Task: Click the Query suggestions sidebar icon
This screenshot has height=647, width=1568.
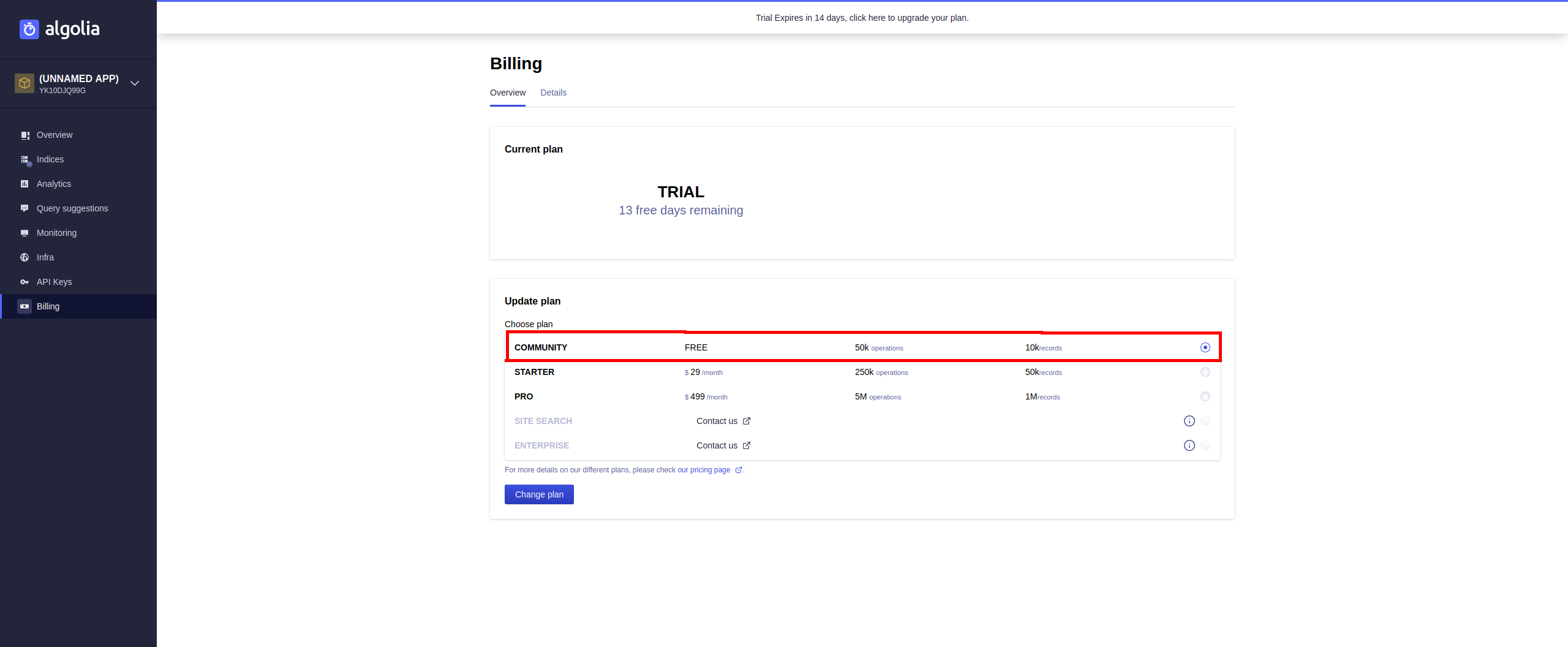Action: [x=24, y=208]
